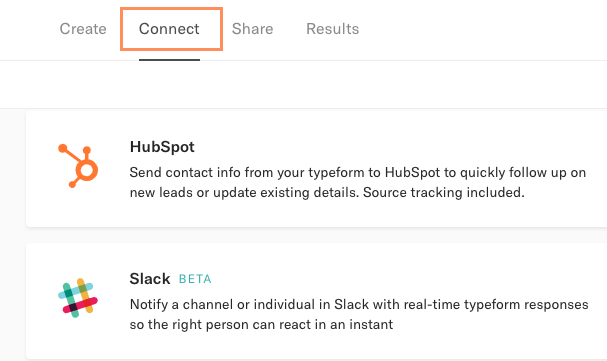607x361 pixels.
Task: Click the 'Source tracking included.' sentence
Action: [444, 192]
